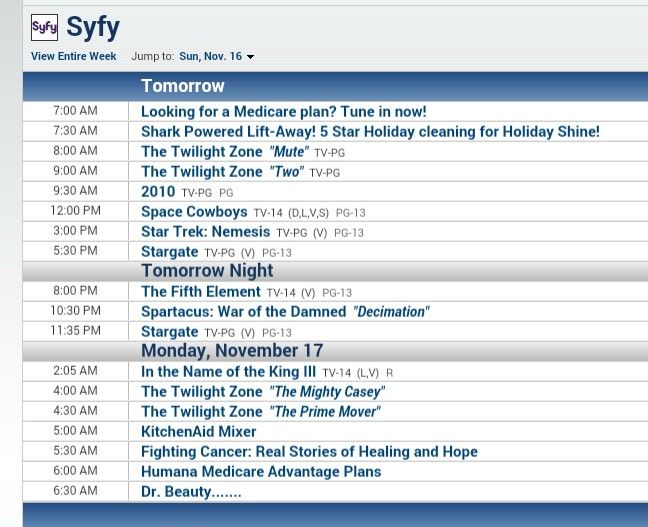
Task: Open the 11:35 PM Stargate listing
Action: click(169, 332)
